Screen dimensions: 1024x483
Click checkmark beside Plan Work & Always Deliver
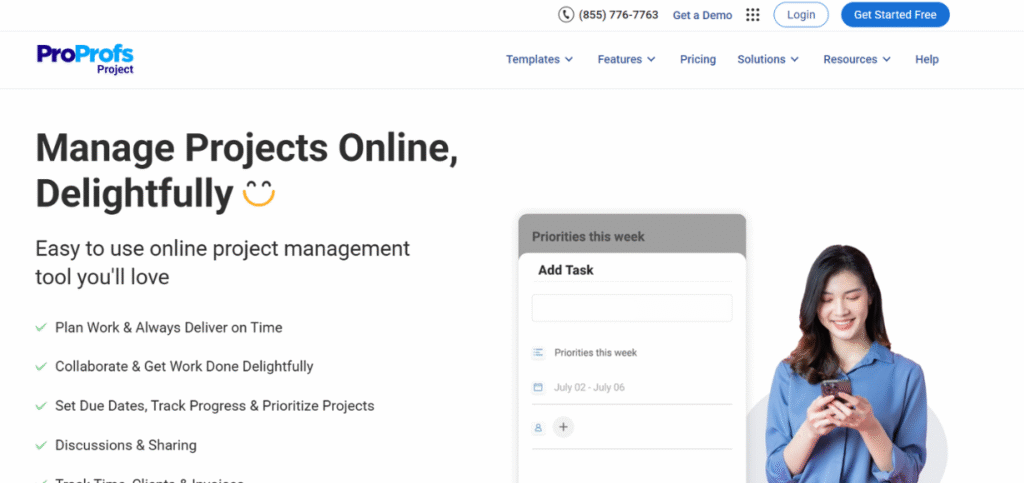tap(41, 327)
